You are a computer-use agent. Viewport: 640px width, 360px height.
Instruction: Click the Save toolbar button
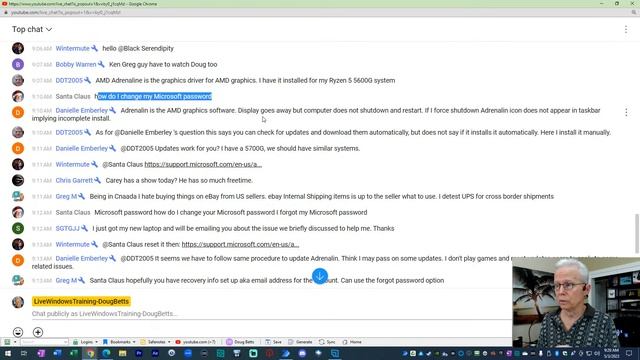(273, 342)
